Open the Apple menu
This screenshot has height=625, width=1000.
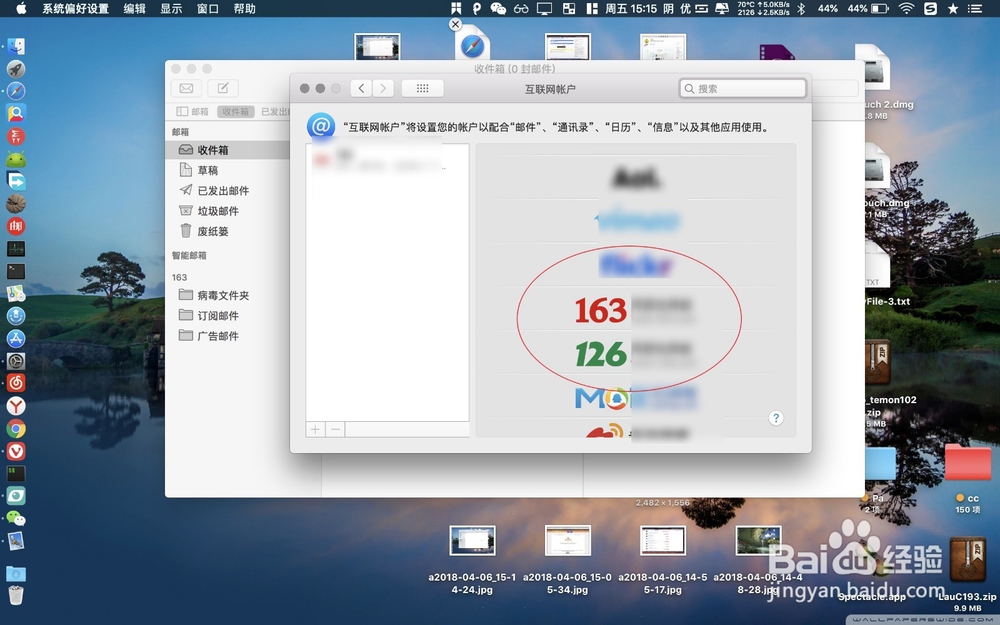pos(20,8)
